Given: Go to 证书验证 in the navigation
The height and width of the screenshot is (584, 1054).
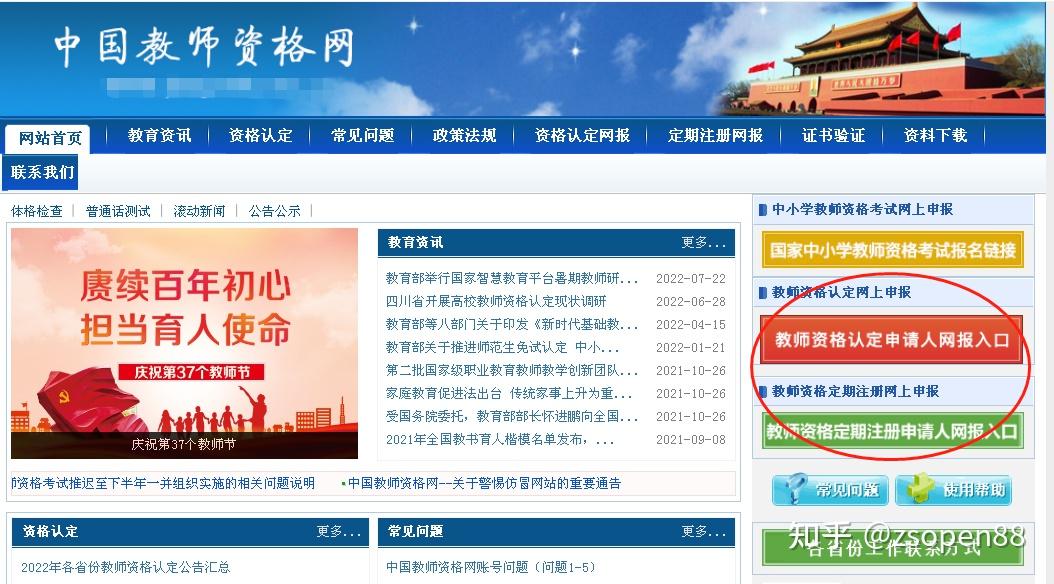Looking at the screenshot, I should pos(834,136).
